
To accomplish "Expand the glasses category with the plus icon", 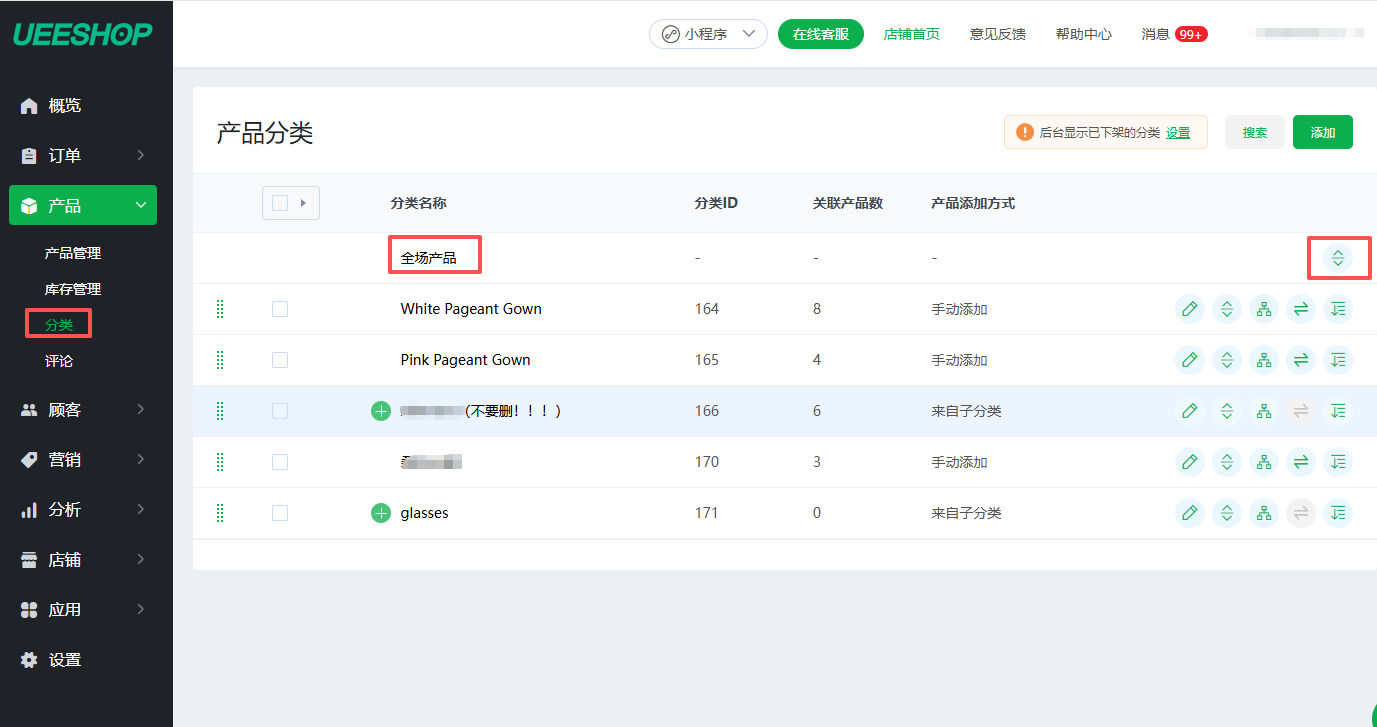I will pyautogui.click(x=381, y=513).
